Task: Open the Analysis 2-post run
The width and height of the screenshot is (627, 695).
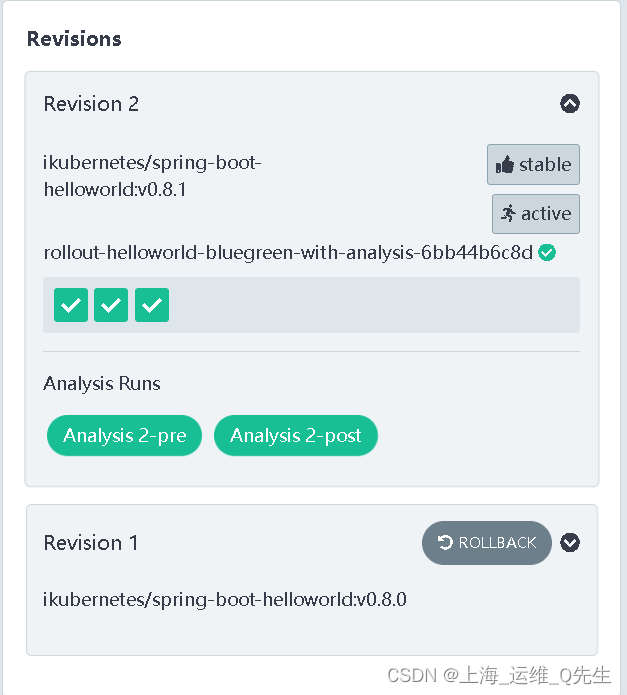Action: click(x=296, y=435)
